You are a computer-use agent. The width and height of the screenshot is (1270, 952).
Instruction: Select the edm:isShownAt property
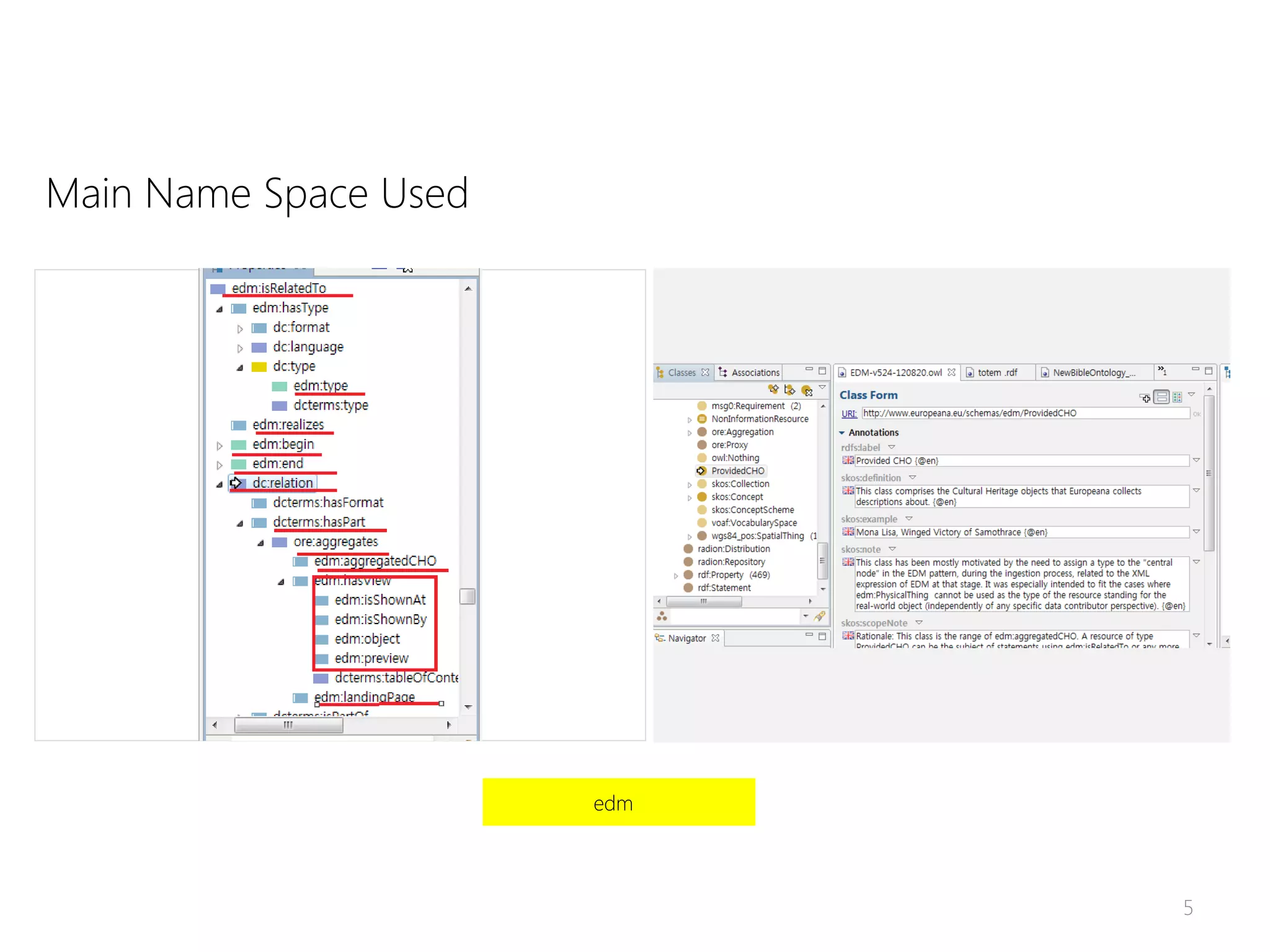click(380, 600)
